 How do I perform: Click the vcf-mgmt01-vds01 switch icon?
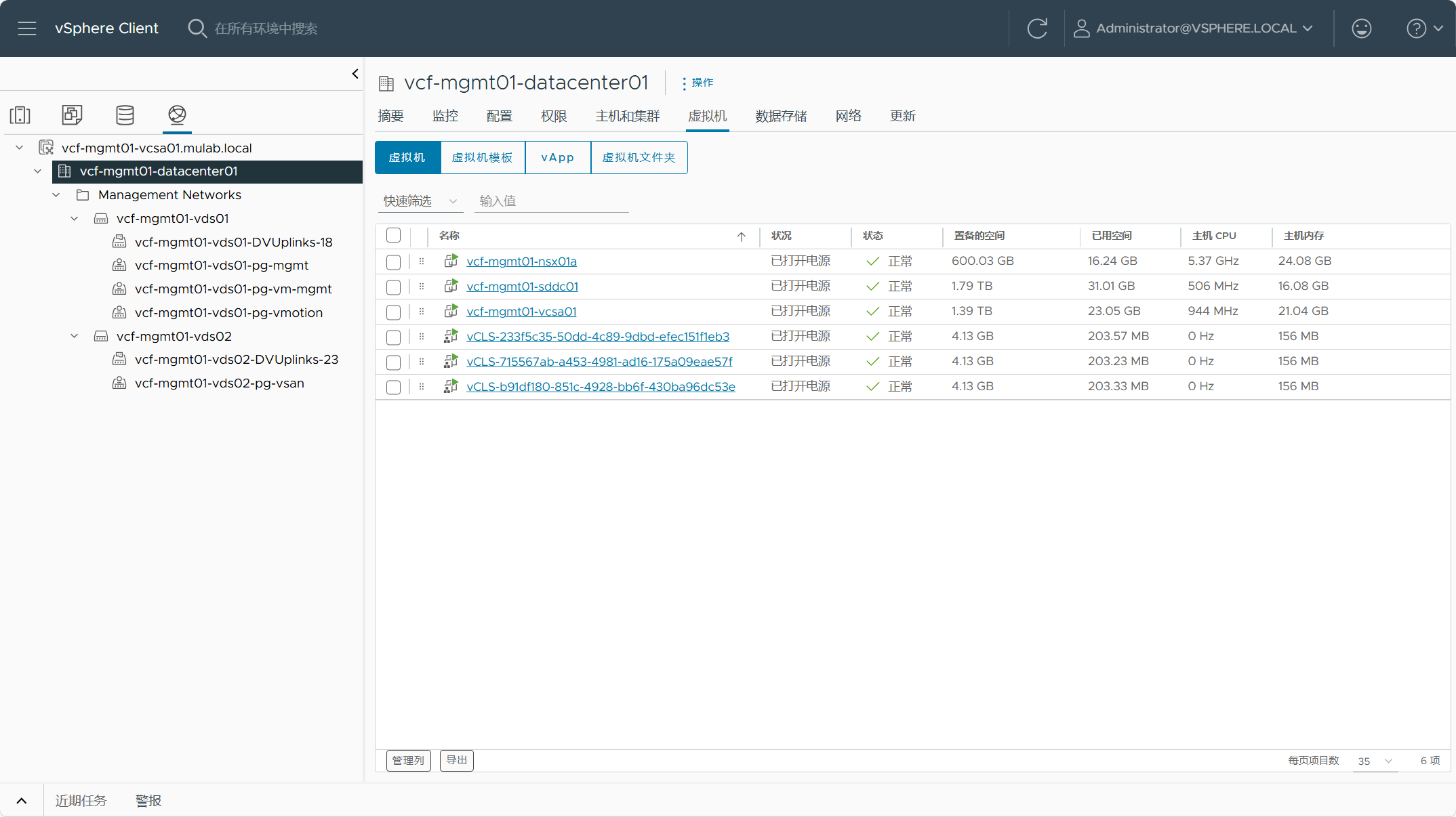pyautogui.click(x=101, y=219)
